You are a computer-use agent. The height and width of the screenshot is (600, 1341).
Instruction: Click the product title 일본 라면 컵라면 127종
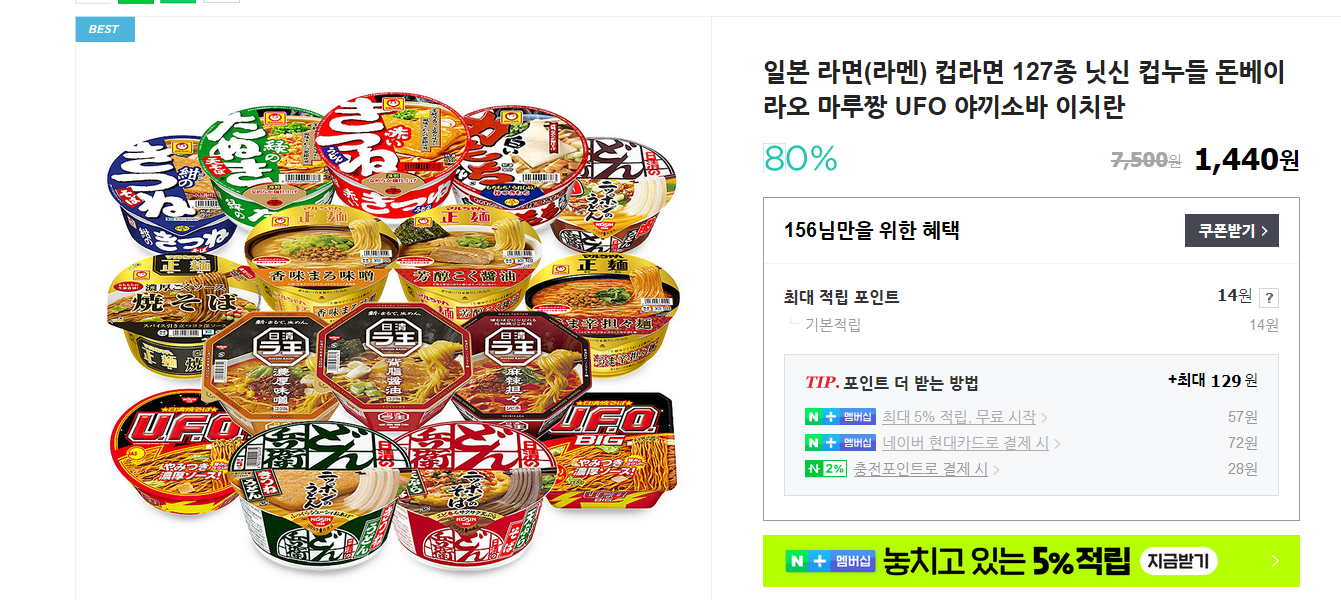[x=1023, y=89]
